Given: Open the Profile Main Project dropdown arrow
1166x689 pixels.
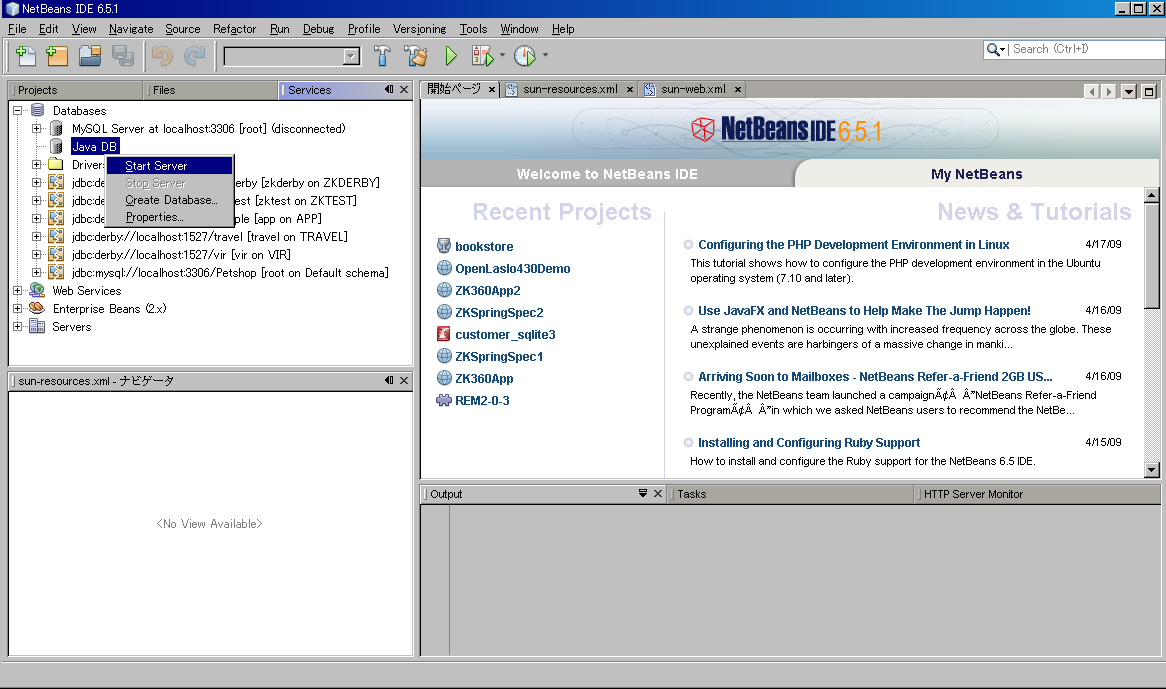Looking at the screenshot, I should [x=545, y=55].
